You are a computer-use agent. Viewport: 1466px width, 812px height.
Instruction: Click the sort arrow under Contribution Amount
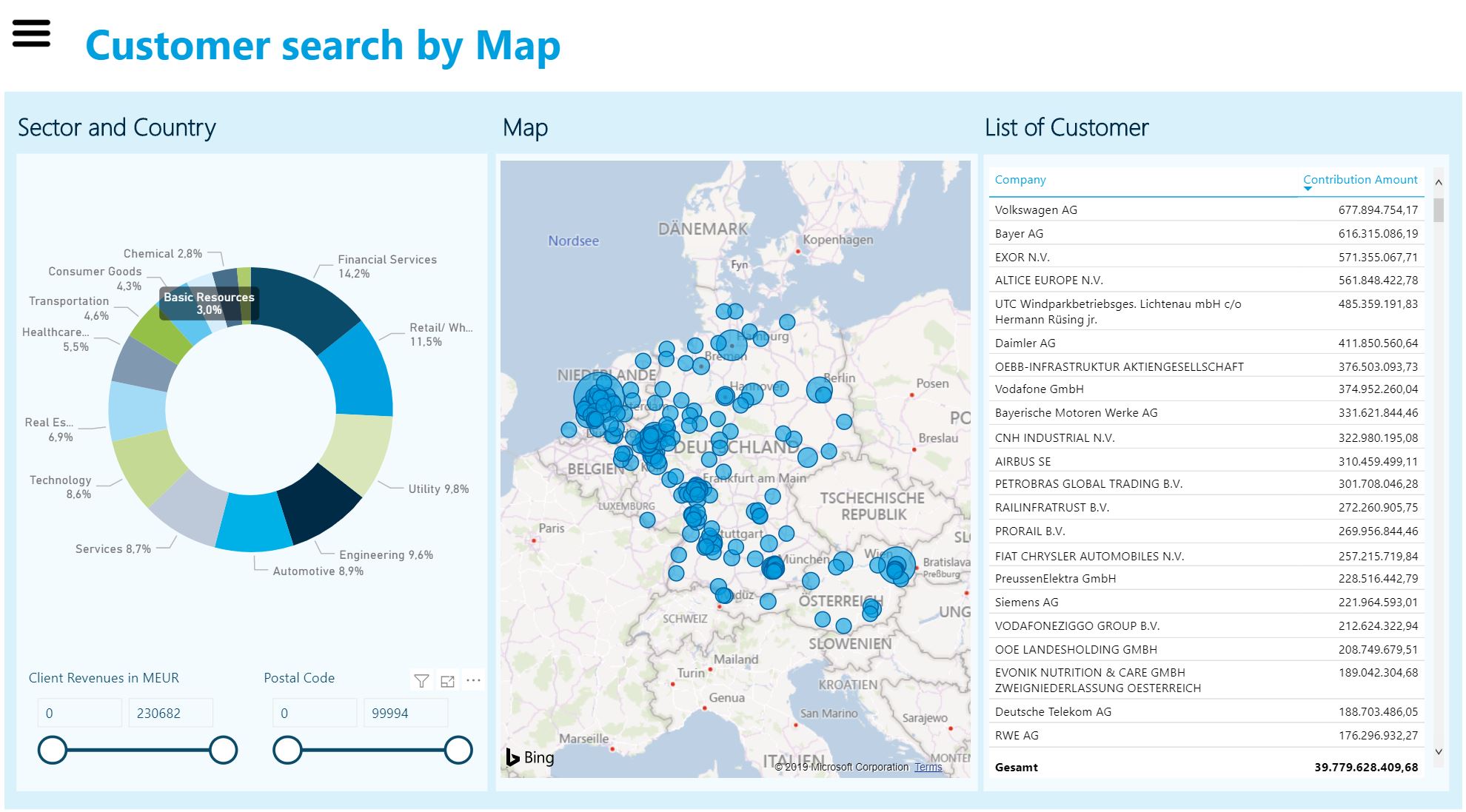tap(1308, 189)
